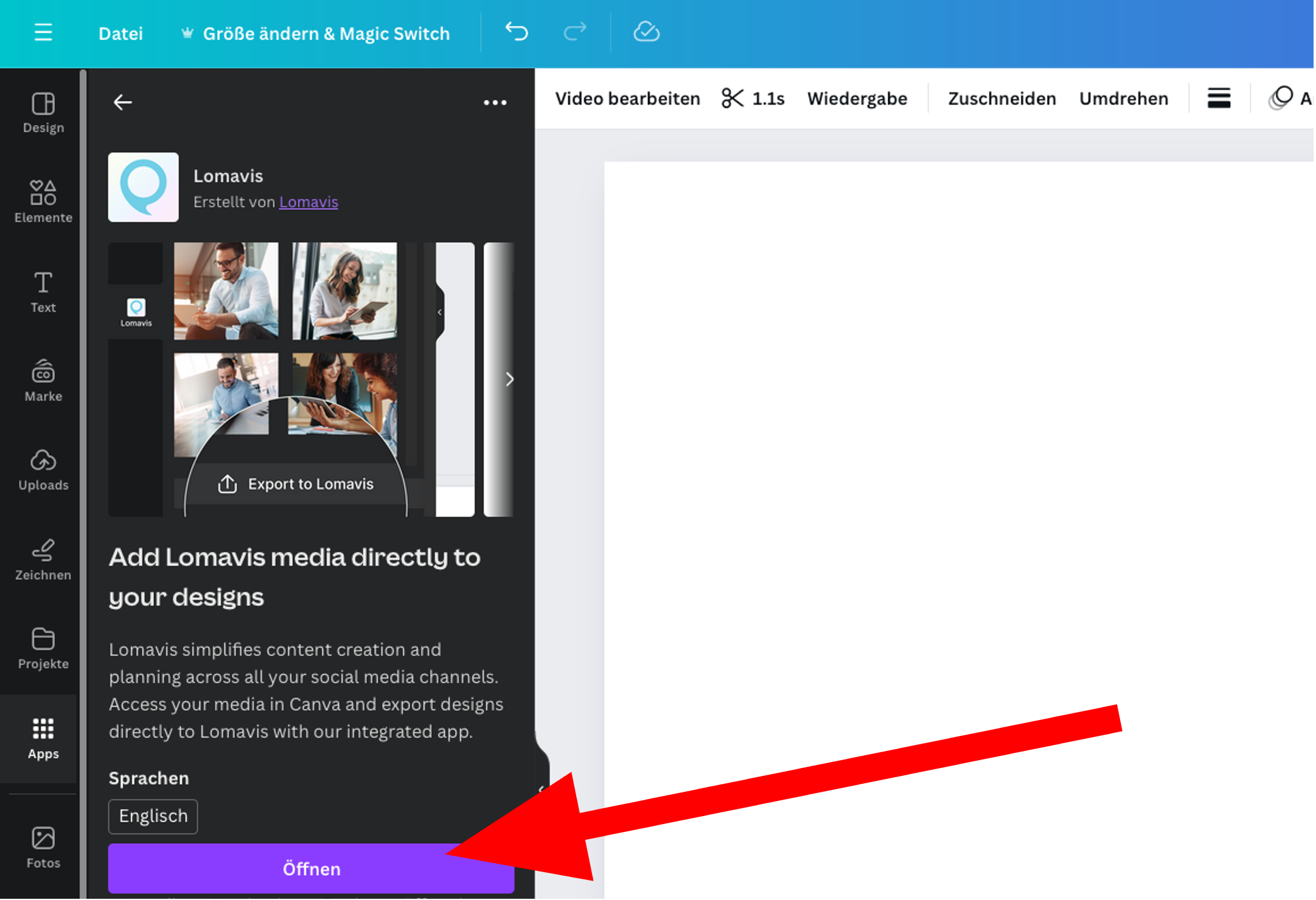Click the cloud save status icon
1316x900 pixels.
point(646,32)
